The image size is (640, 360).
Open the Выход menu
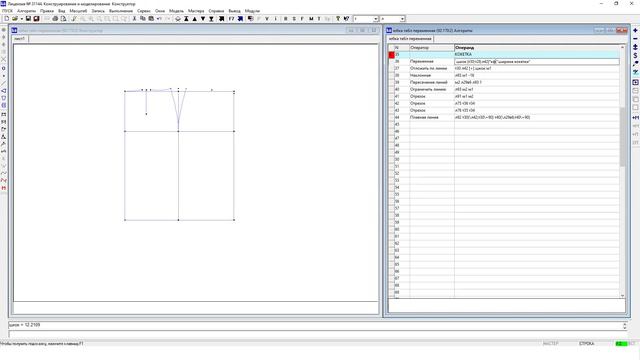coord(234,11)
